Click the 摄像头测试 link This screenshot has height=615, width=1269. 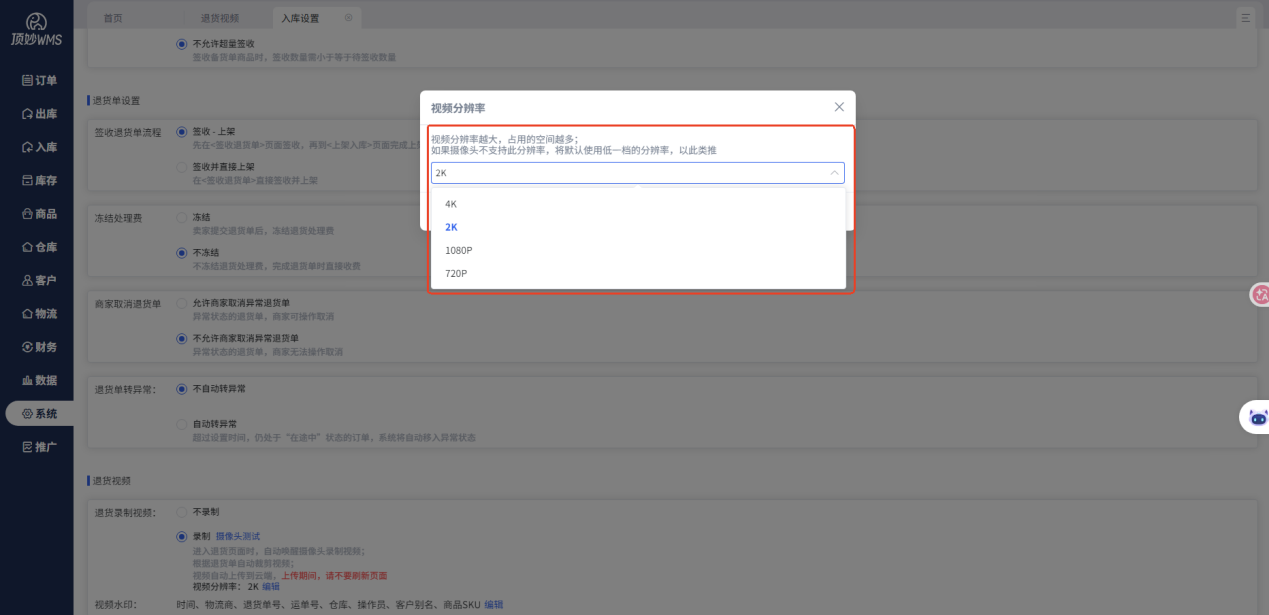pos(238,537)
